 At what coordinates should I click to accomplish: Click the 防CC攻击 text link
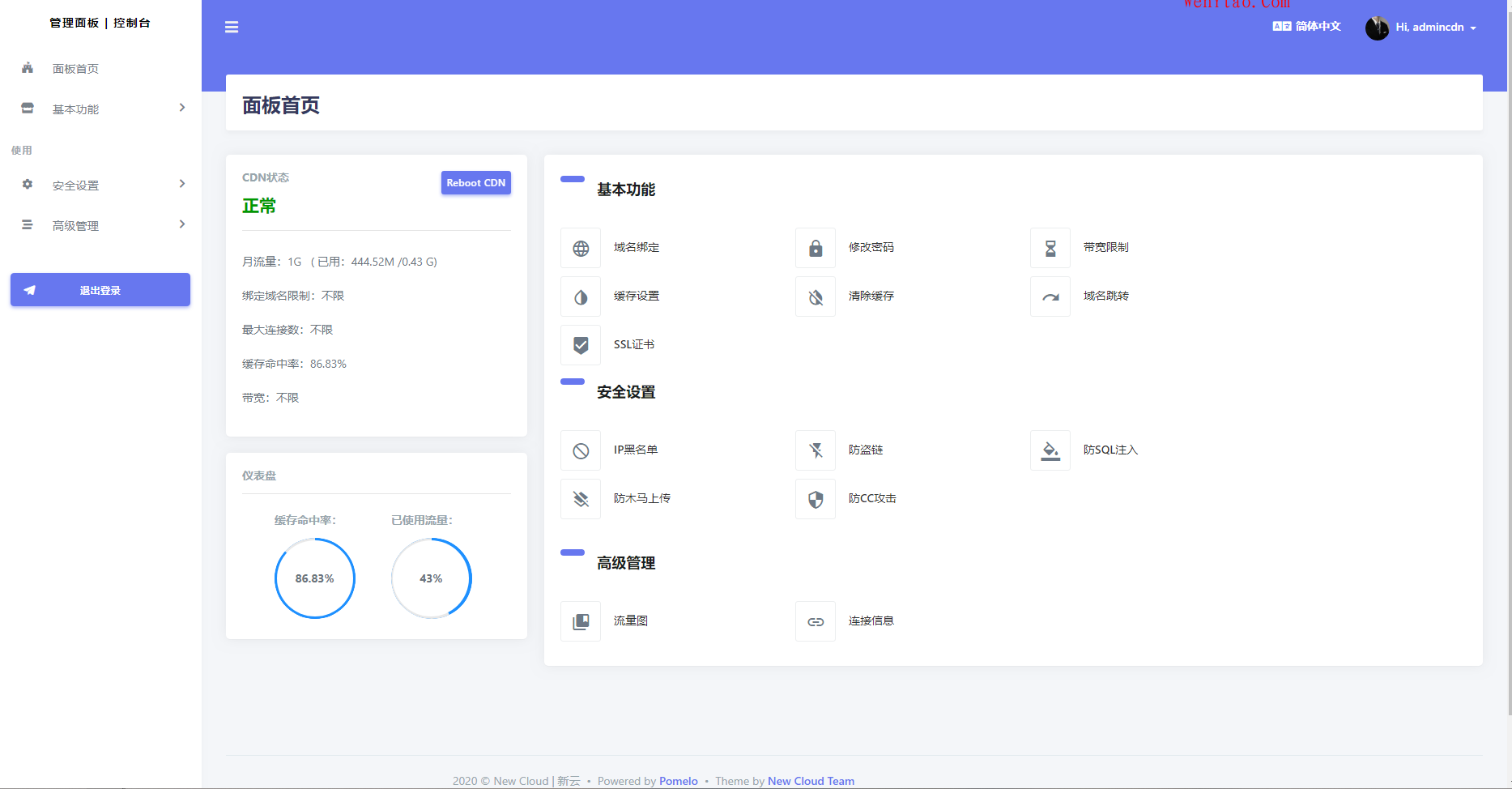point(872,499)
